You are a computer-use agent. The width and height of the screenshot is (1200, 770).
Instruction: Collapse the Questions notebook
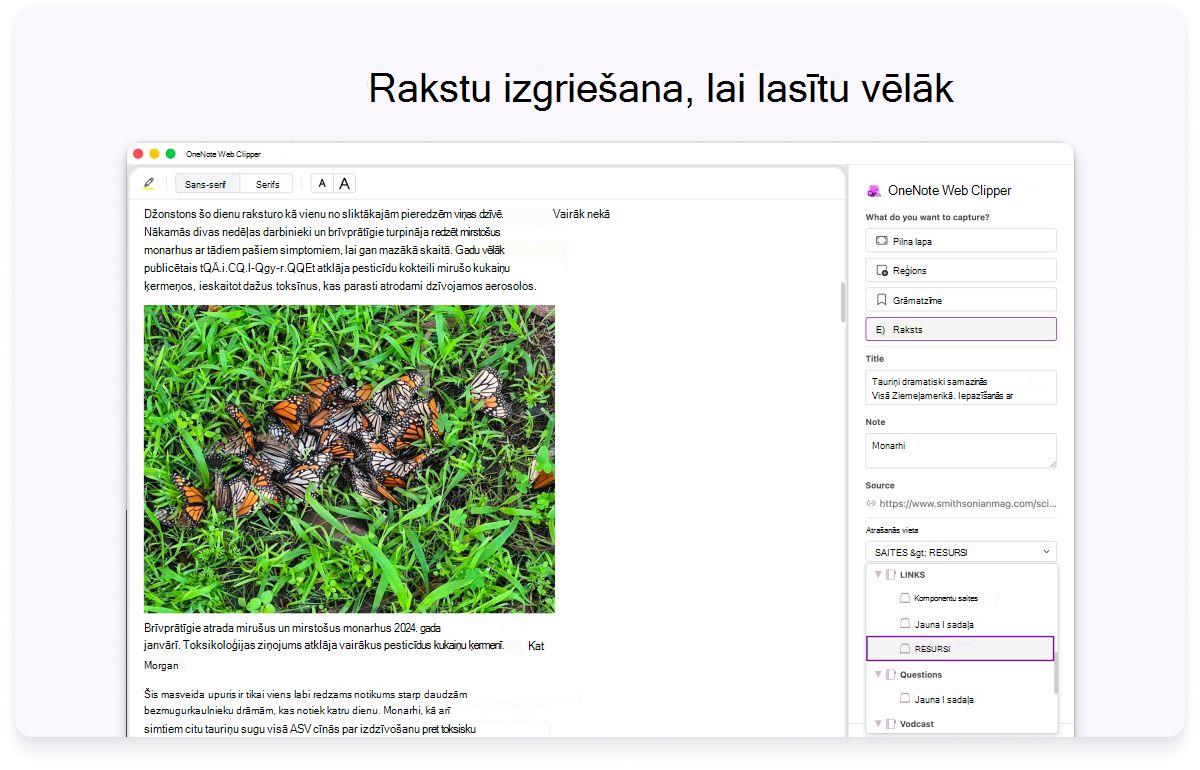click(878, 675)
